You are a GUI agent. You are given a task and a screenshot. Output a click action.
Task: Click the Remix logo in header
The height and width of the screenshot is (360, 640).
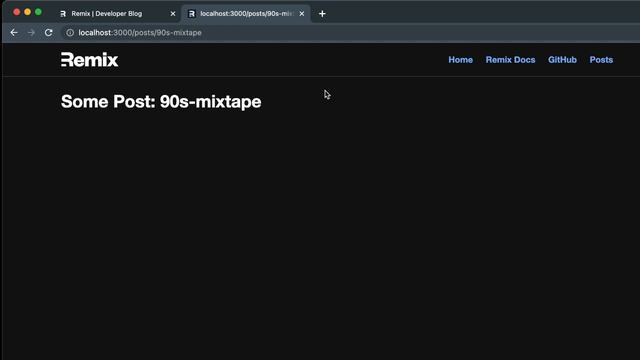(89, 60)
